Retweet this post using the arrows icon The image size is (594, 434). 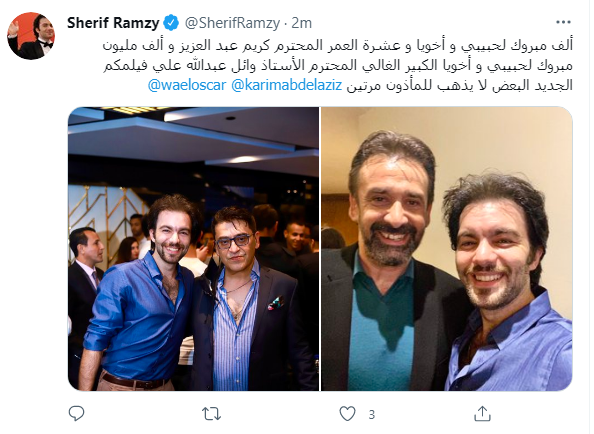click(x=211, y=414)
